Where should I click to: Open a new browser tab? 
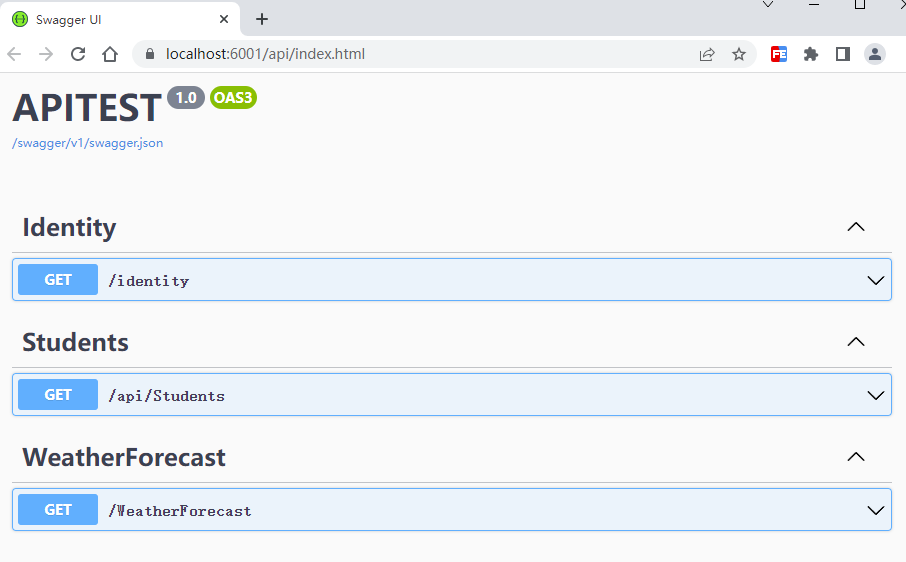pos(262,19)
